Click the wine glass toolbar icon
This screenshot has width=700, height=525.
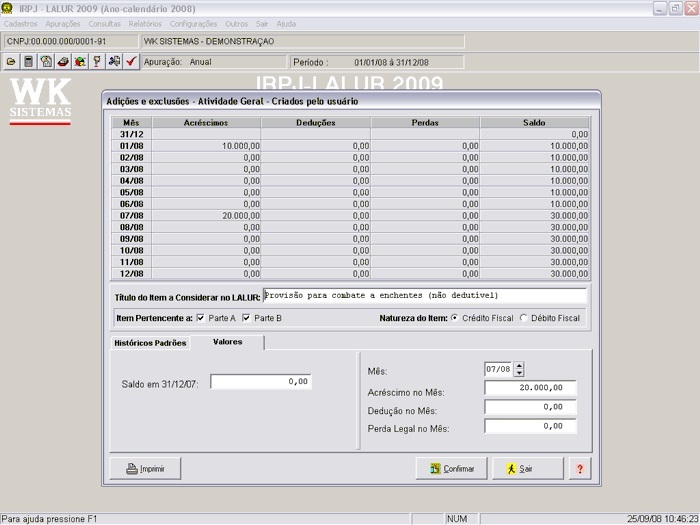tap(96, 61)
